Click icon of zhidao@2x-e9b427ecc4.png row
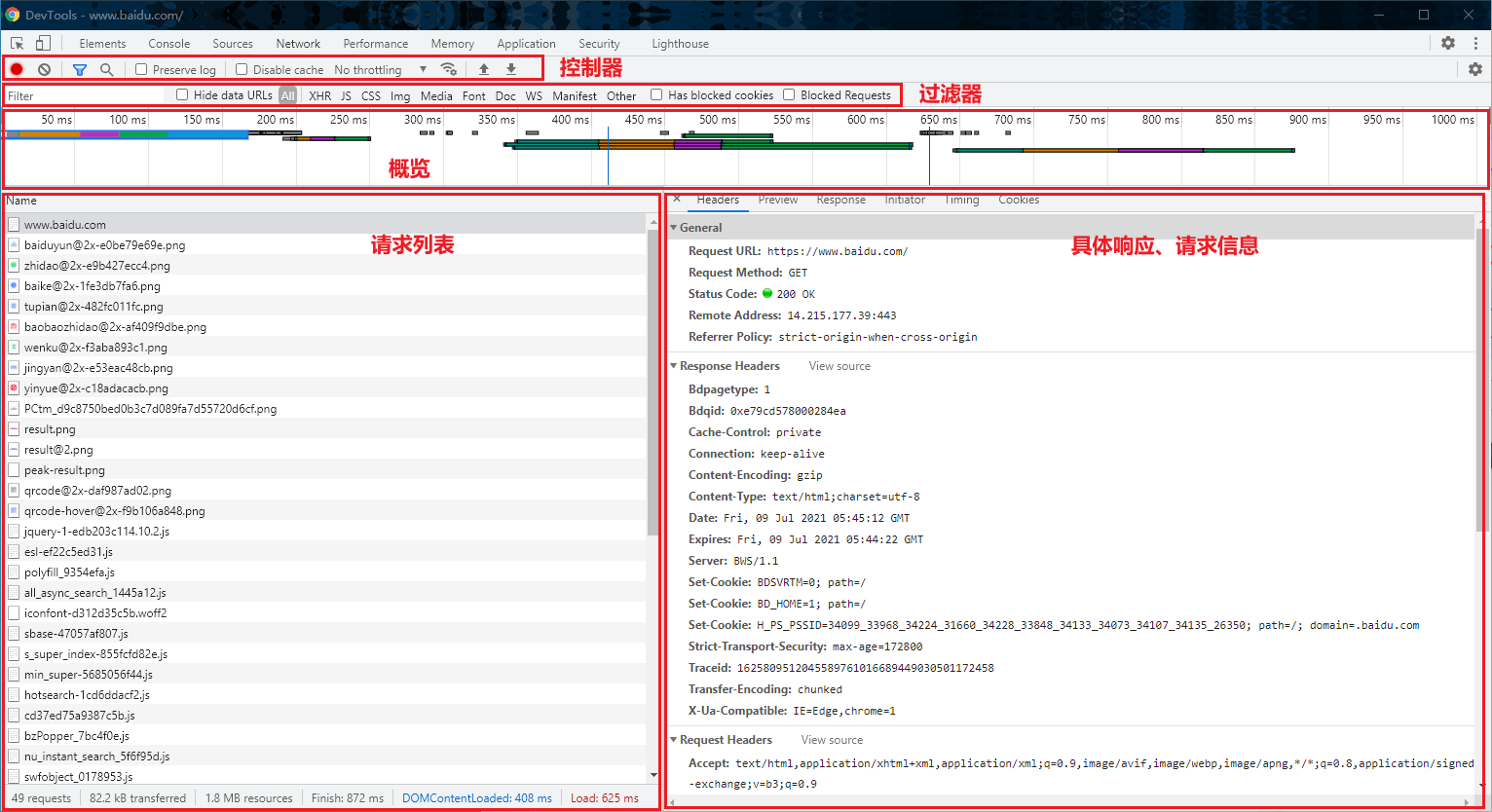This screenshot has width=1492, height=812. click(14, 266)
